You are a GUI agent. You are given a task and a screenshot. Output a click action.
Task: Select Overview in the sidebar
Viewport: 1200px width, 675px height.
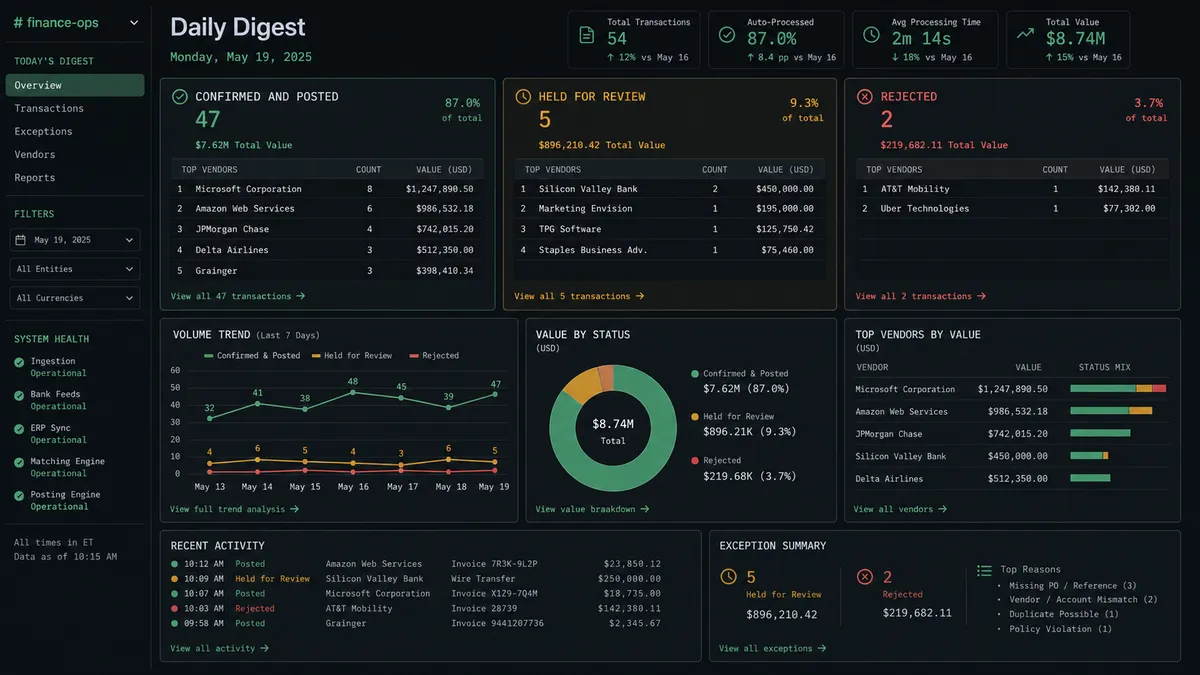coord(75,85)
